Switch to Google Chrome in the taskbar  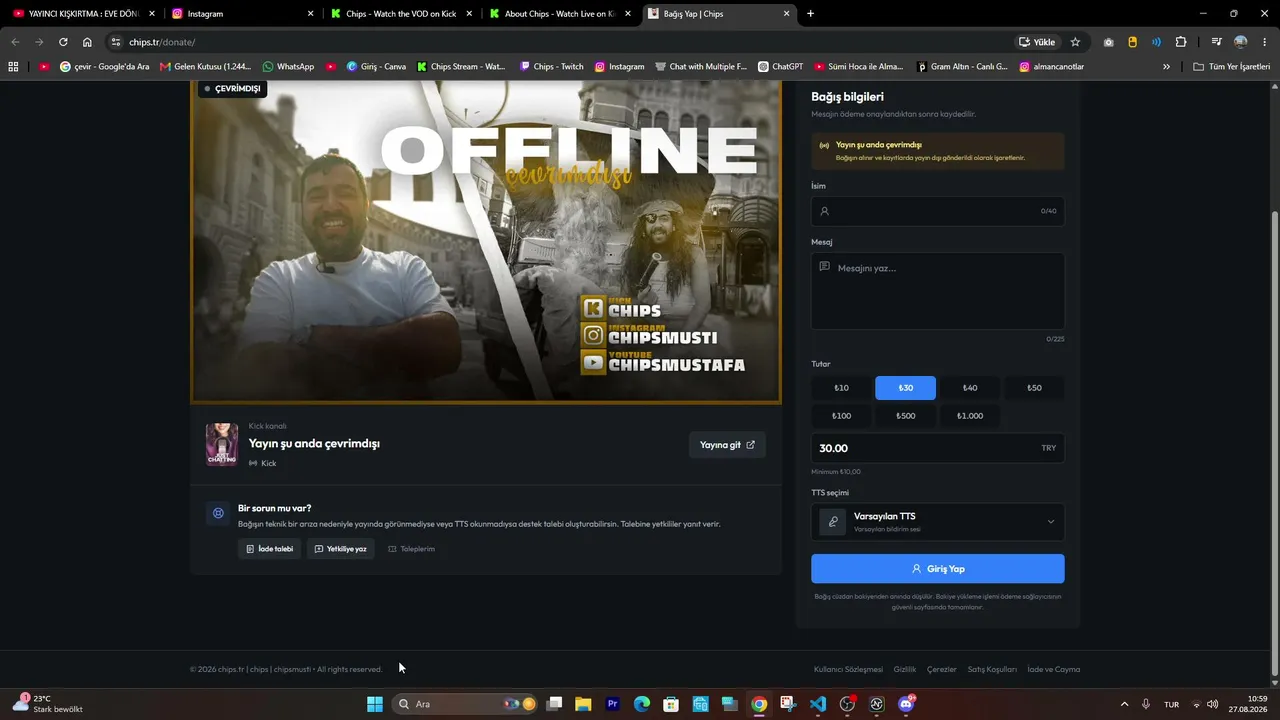[759, 704]
